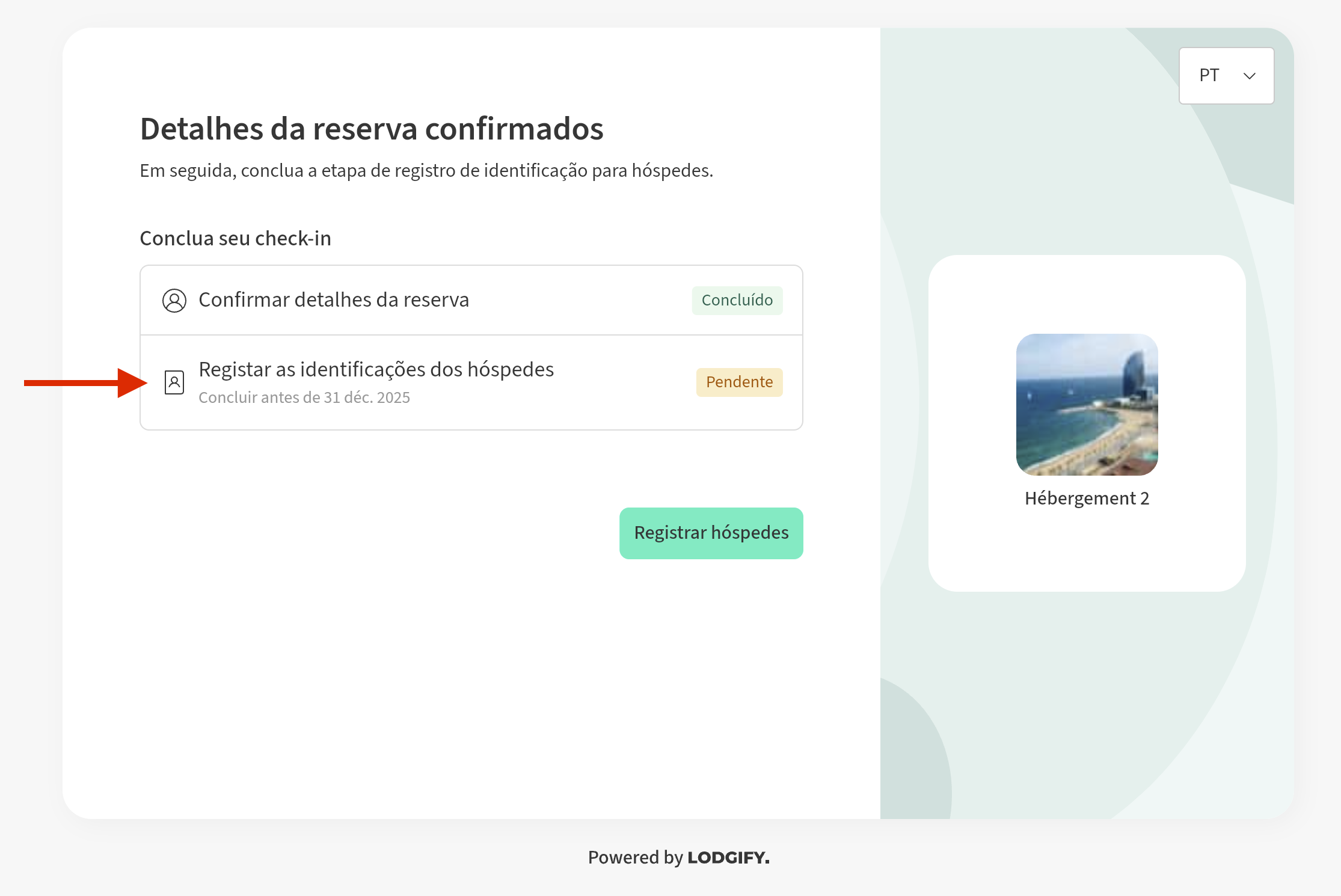Click the chevron arrow in language selector
The height and width of the screenshot is (896, 1341).
(x=1250, y=76)
